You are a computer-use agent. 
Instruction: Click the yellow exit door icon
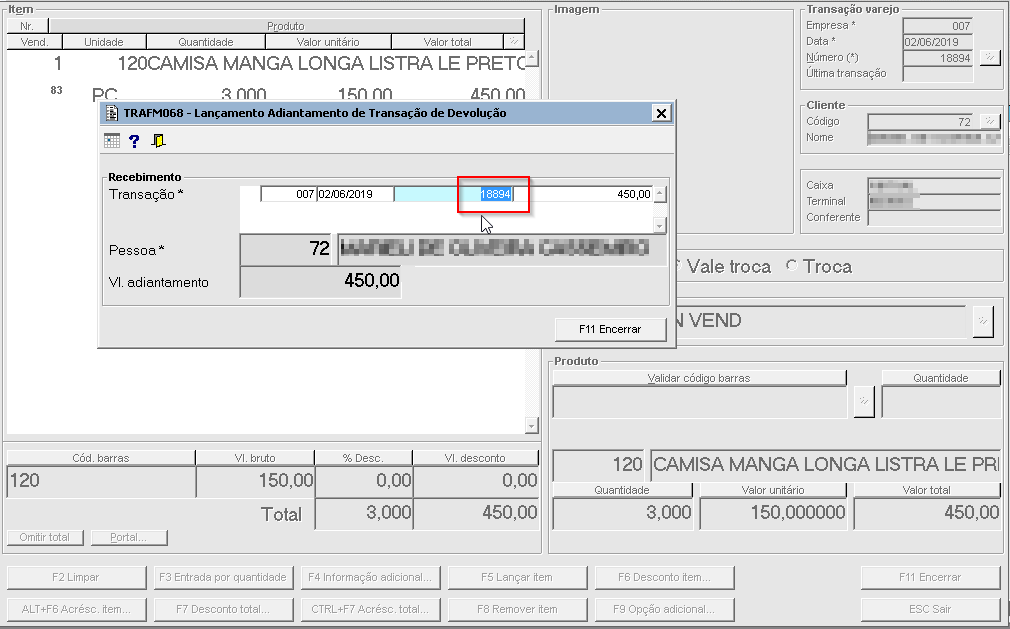(158, 140)
